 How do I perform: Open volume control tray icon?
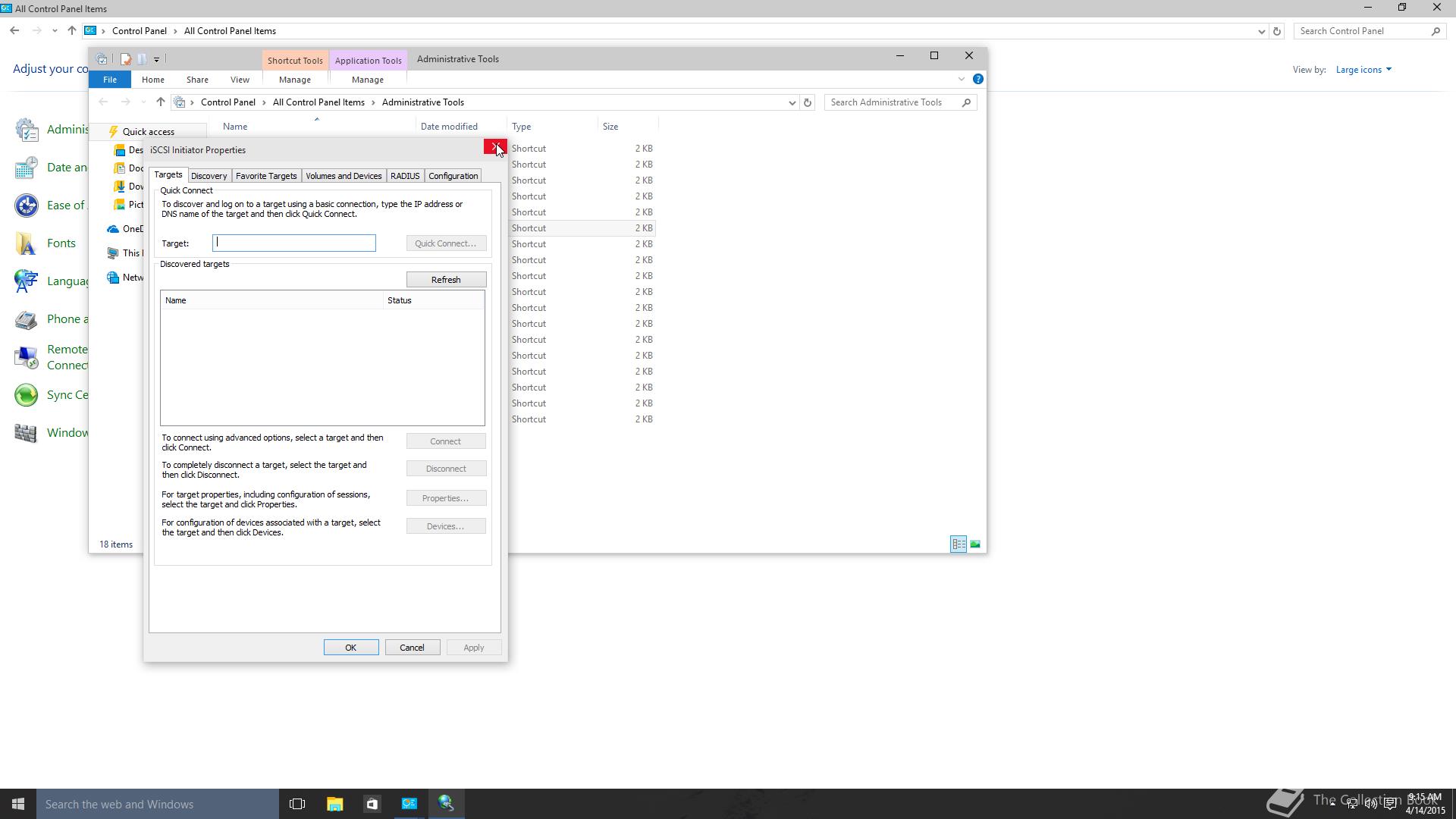tap(1371, 804)
